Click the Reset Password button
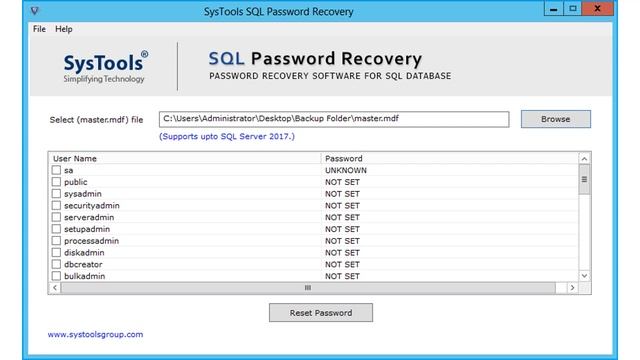640x360 pixels. (321, 313)
